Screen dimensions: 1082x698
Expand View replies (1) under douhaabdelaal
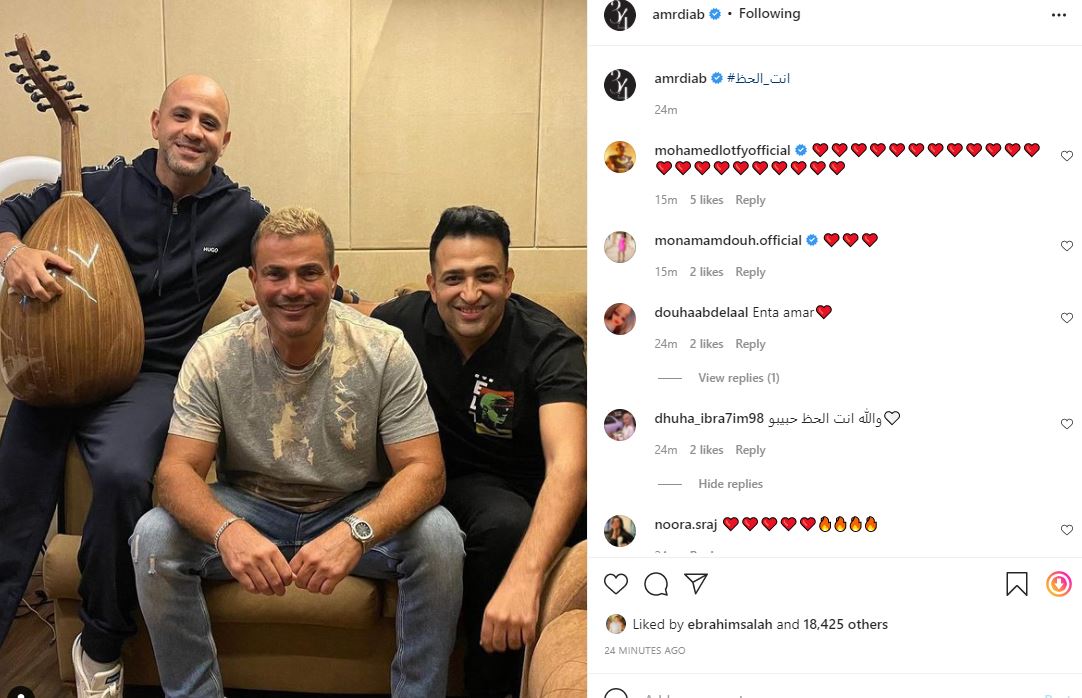(x=738, y=378)
